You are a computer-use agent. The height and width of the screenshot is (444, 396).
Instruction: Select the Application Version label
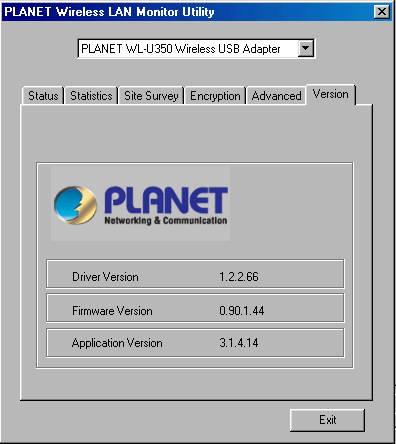pos(117,343)
